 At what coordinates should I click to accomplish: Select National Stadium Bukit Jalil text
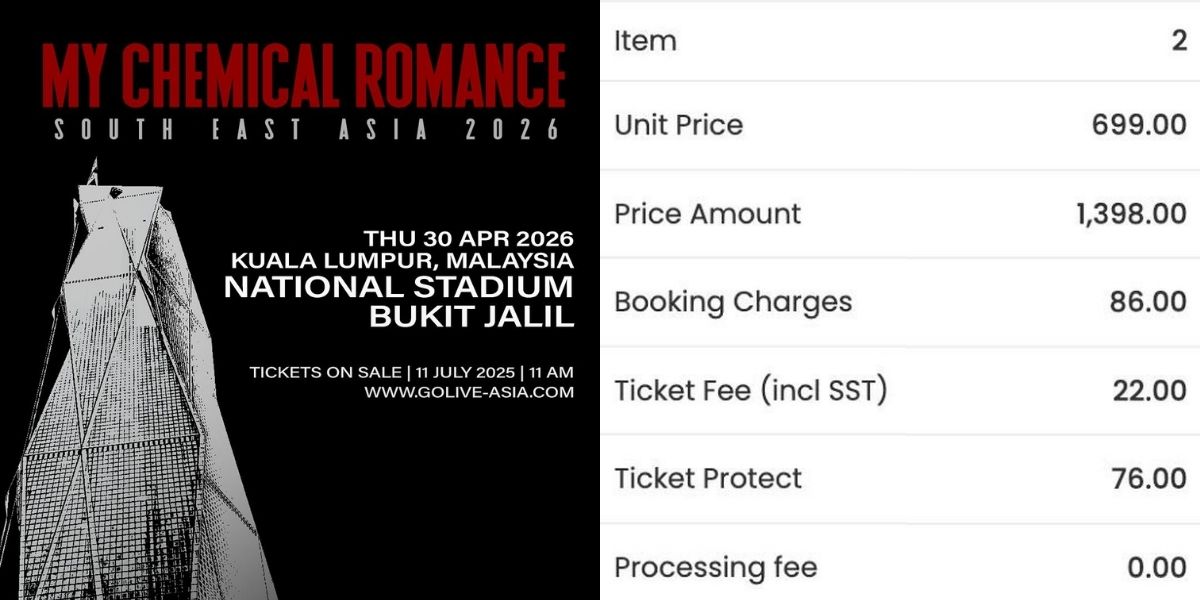click(x=399, y=302)
